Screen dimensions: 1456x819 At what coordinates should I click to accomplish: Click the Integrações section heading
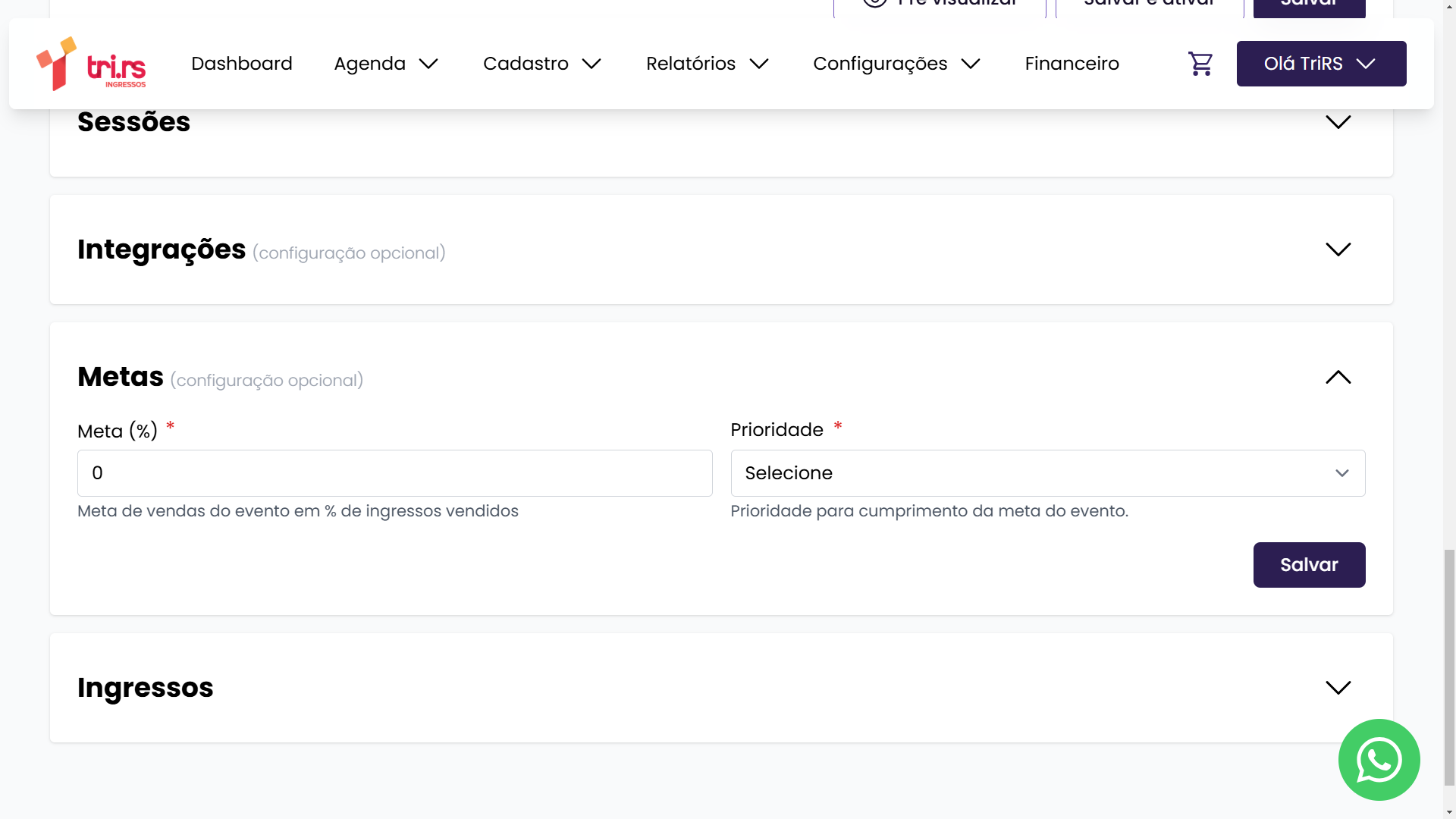(162, 249)
